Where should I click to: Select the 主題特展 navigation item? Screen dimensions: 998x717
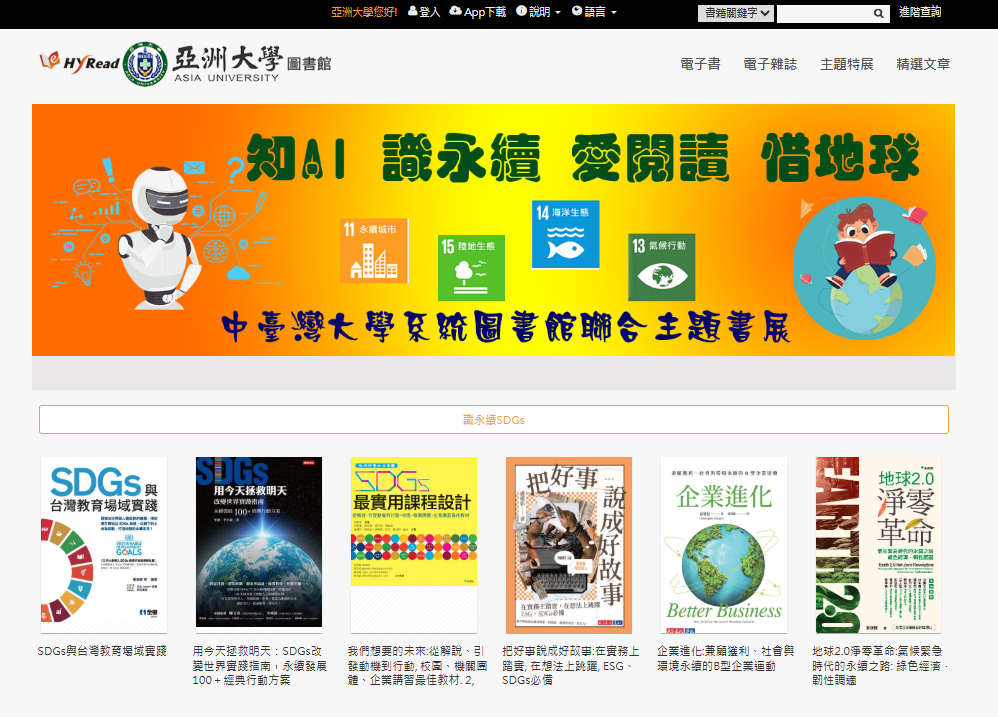pos(846,64)
